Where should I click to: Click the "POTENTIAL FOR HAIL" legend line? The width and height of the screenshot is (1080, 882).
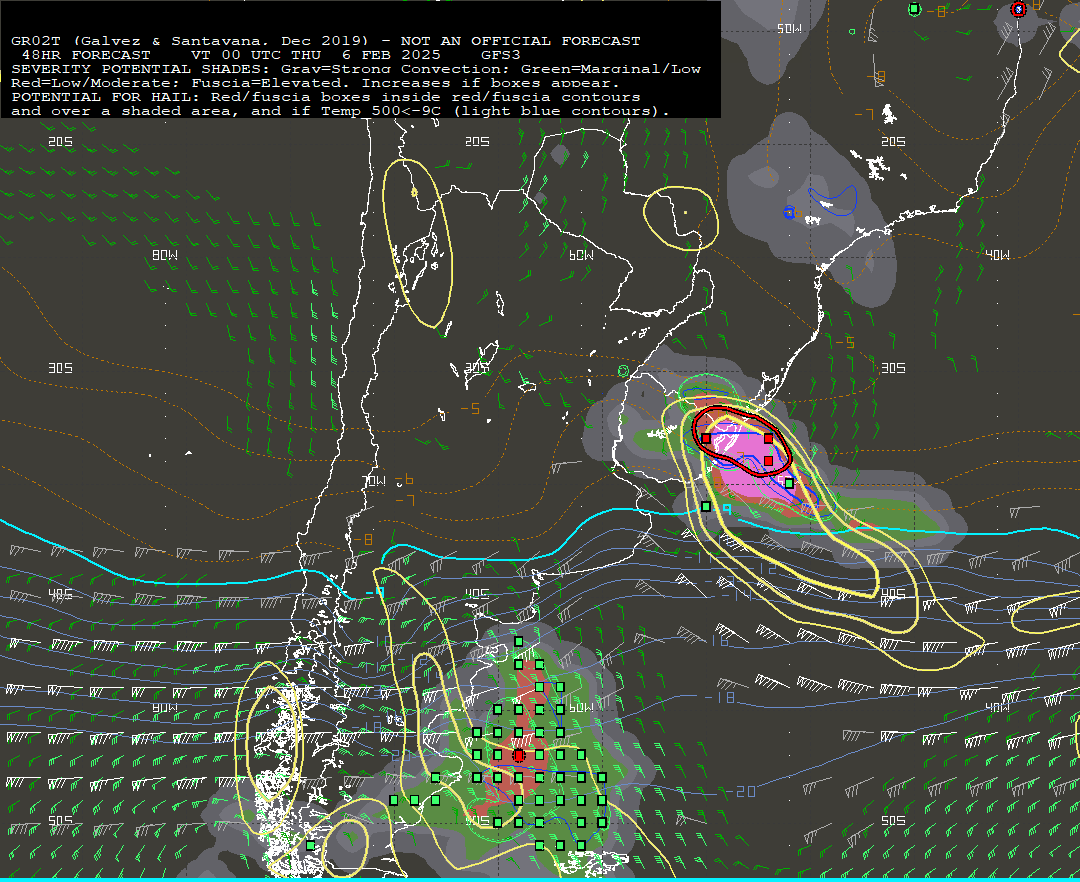(326, 97)
